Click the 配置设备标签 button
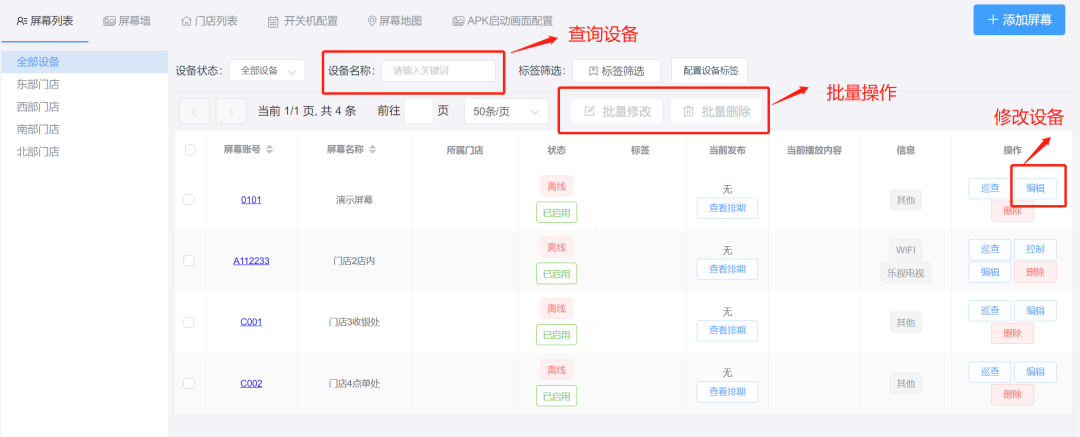This screenshot has width=1080, height=437. click(710, 70)
